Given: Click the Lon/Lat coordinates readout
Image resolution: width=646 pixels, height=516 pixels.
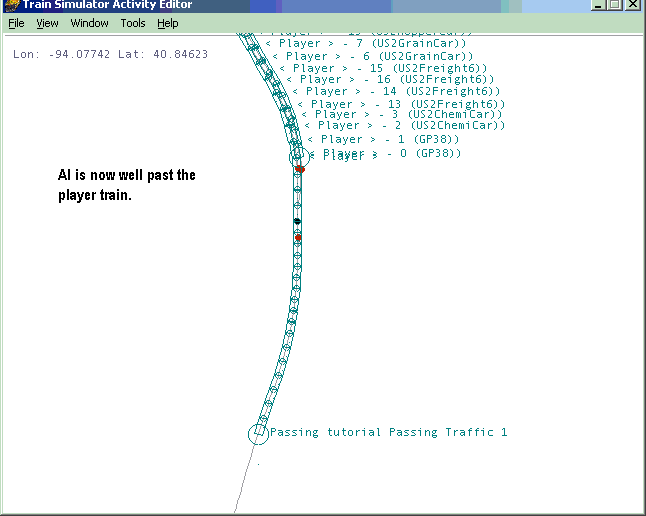Looking at the screenshot, I should pyautogui.click(x=110, y=54).
